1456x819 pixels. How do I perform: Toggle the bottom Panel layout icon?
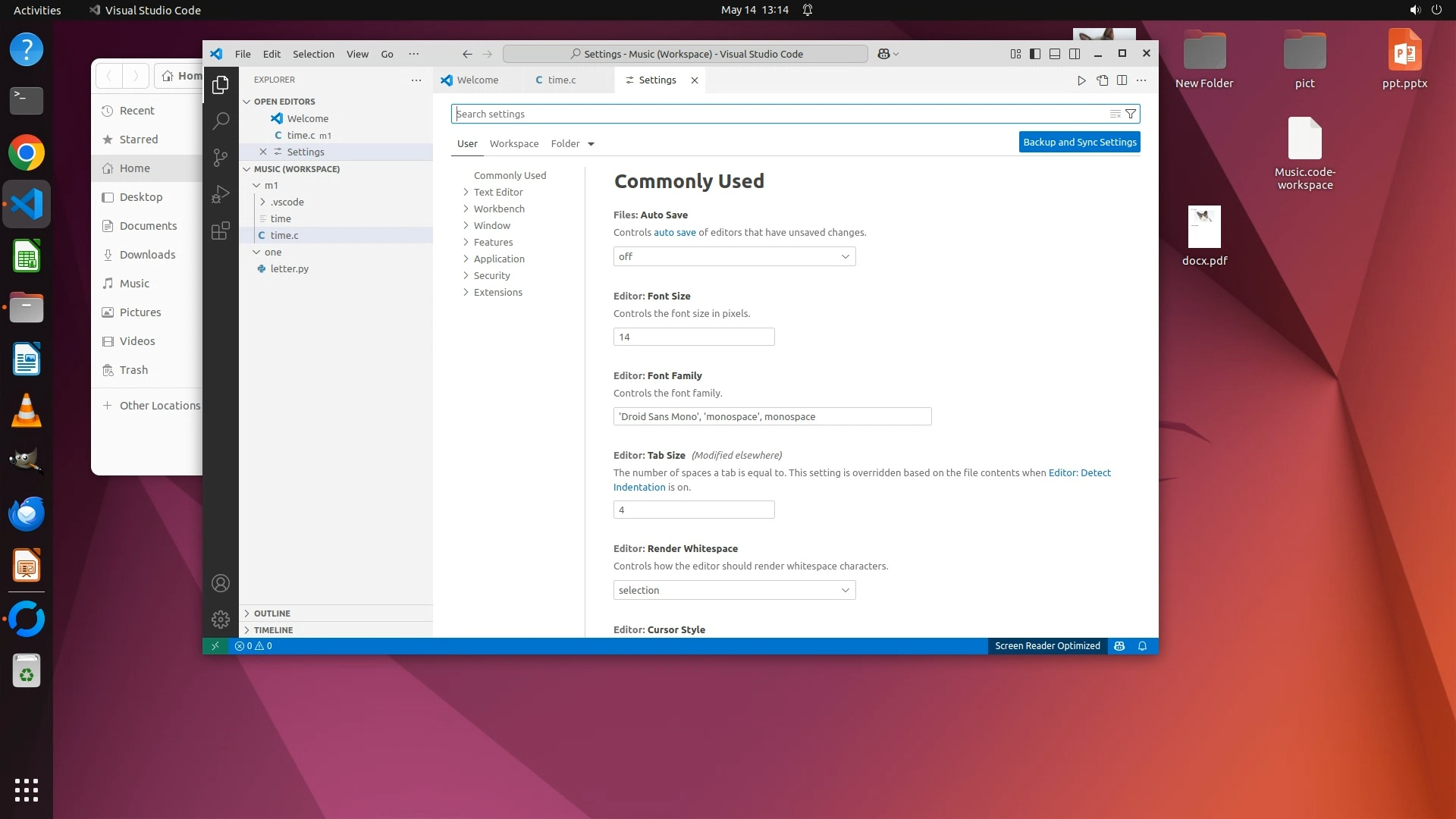click(x=1055, y=54)
